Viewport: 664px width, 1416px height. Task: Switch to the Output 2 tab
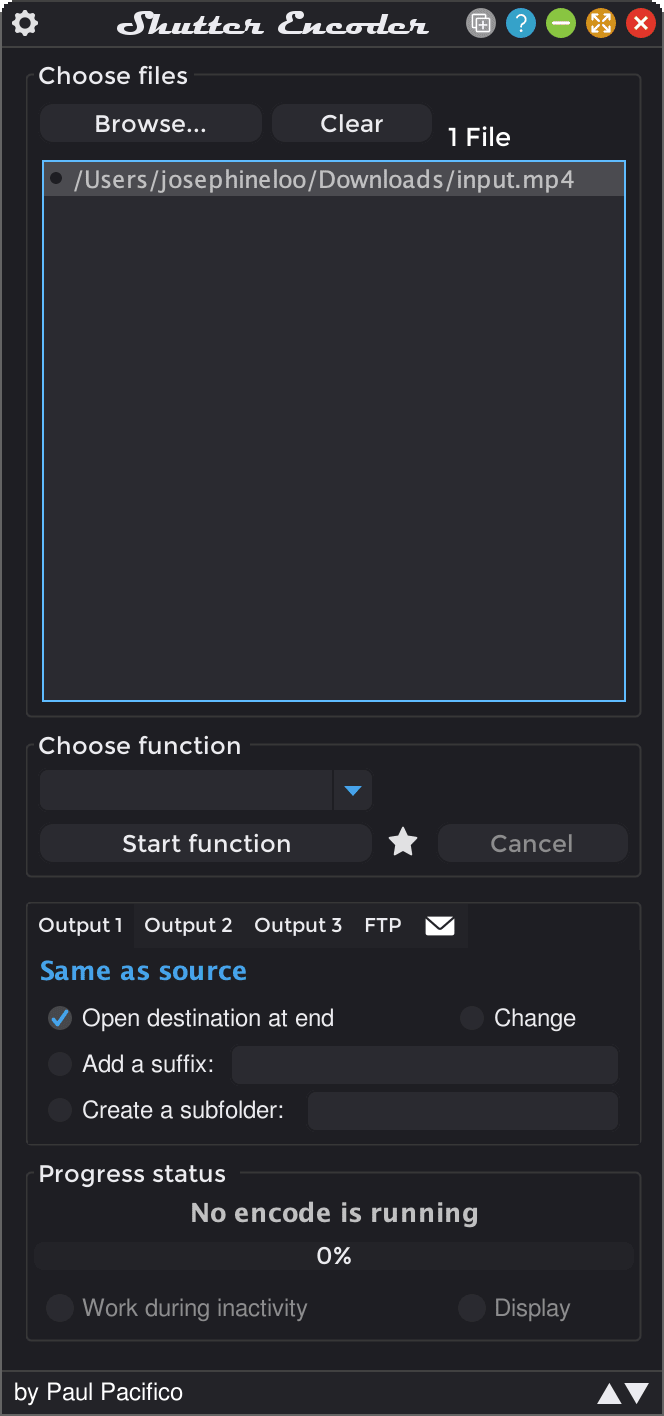click(x=188, y=926)
